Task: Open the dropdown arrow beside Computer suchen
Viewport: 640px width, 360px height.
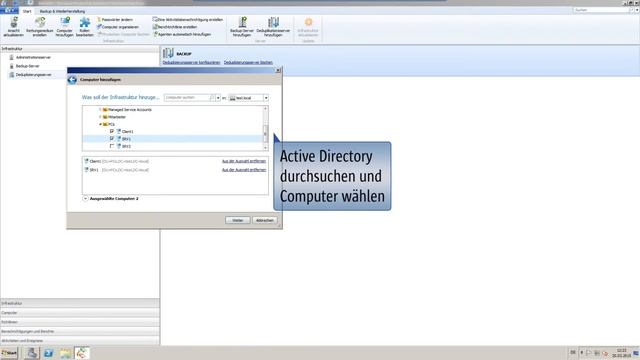Action: coord(218,98)
